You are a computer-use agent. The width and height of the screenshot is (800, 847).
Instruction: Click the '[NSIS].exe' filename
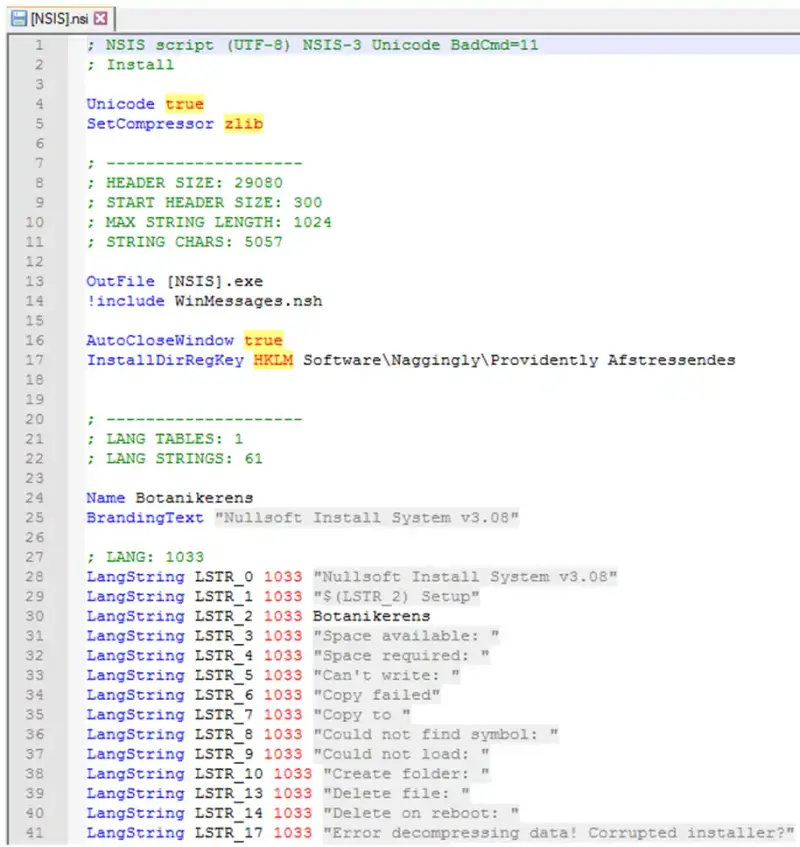click(x=215, y=281)
